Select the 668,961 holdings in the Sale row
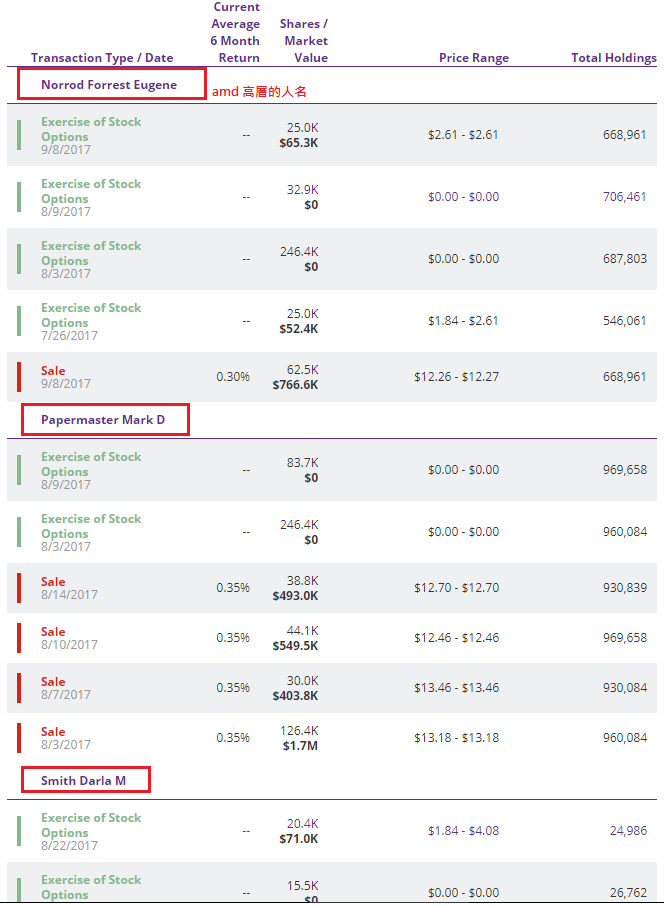664x906 pixels. (624, 377)
